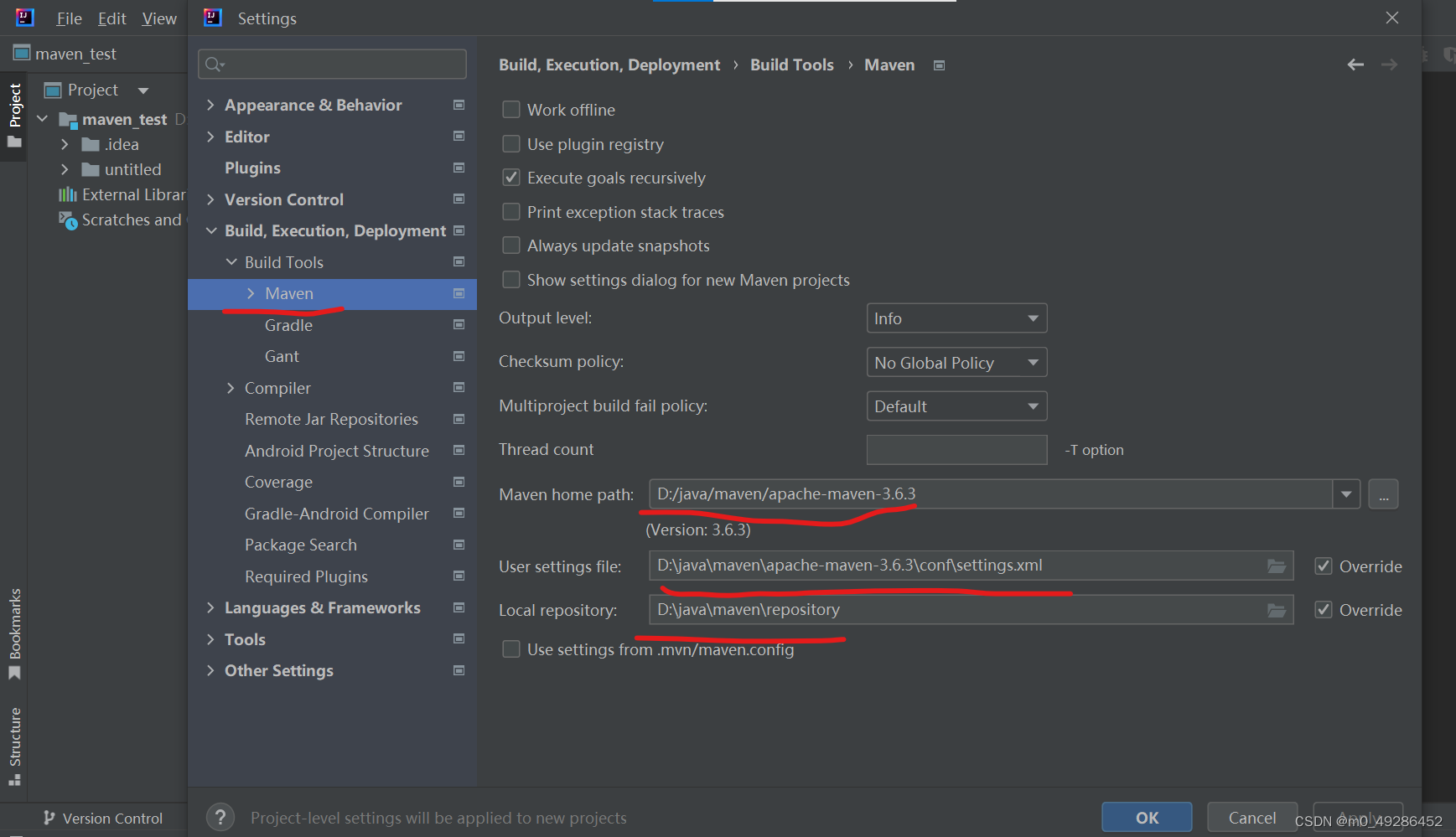Click project-level icon next to Gradle row
Screen dimensions: 1456x837
459,324
